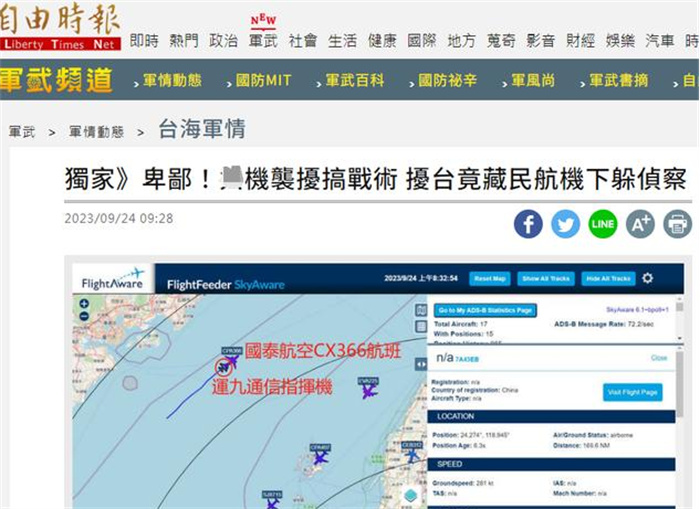Open the 軍武 section marked NEW
This screenshot has height=509, width=700.
click(263, 41)
